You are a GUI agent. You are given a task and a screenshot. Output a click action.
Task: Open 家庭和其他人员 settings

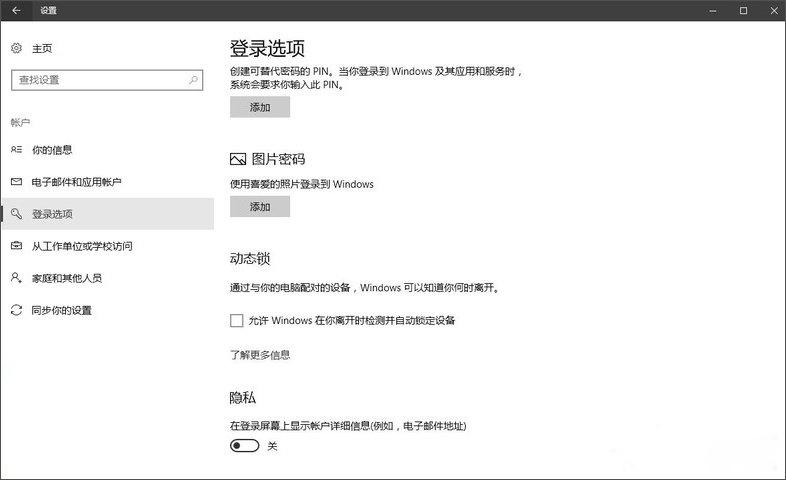66,278
